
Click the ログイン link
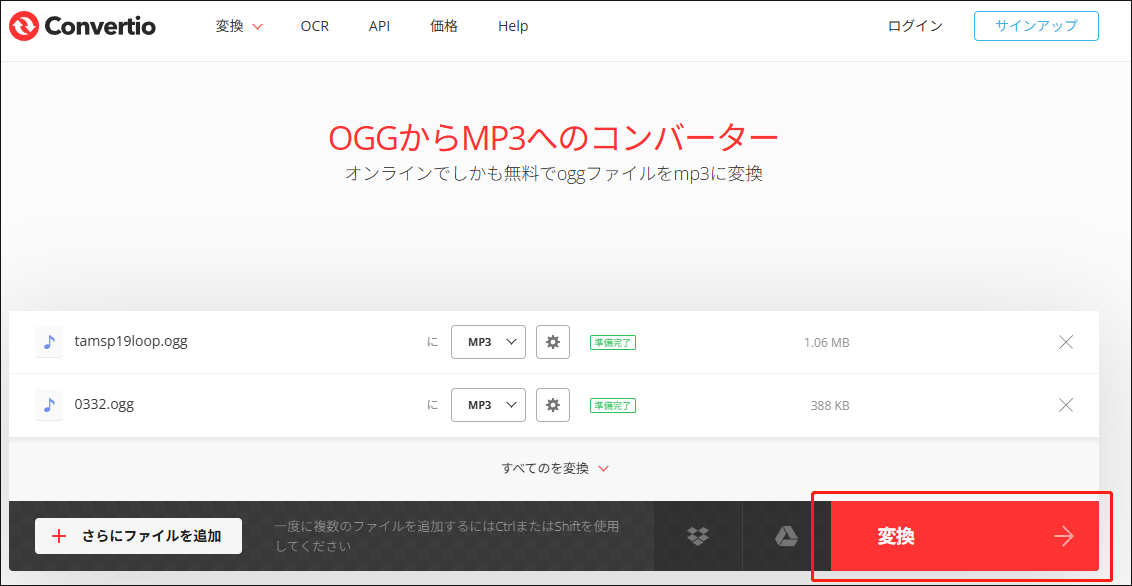click(915, 26)
